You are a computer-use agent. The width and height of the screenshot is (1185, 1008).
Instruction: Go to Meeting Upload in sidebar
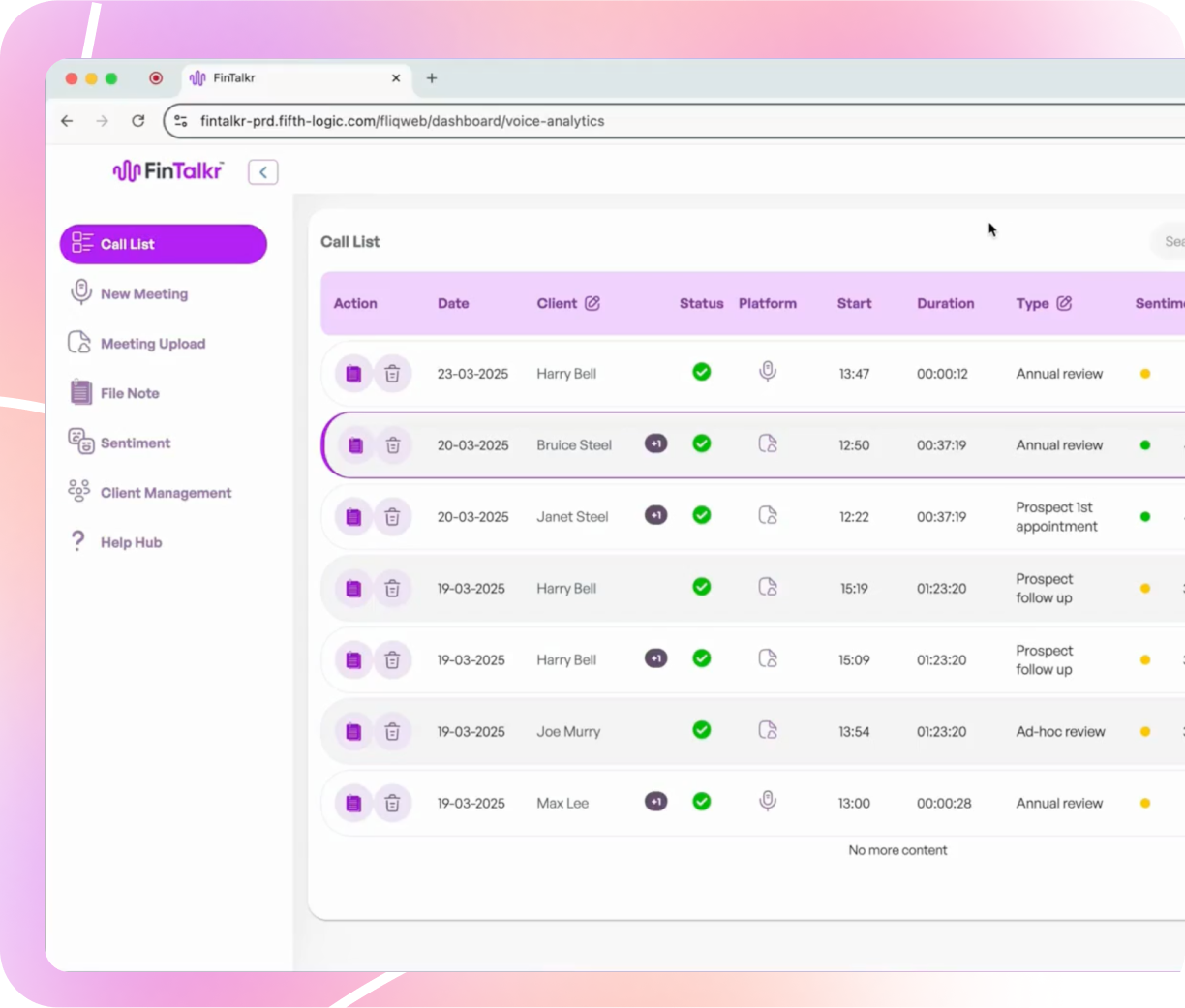click(x=152, y=344)
